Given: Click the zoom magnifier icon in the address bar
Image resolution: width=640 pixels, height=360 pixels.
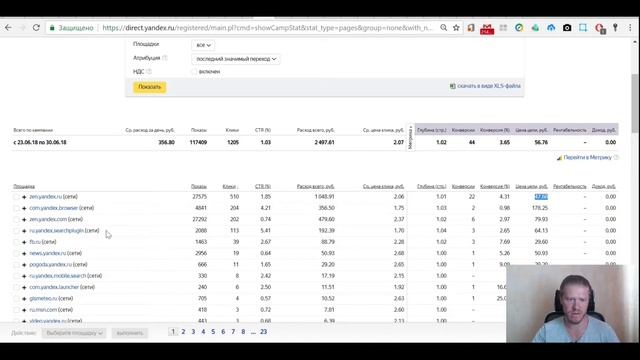Looking at the screenshot, I should 443,28.
